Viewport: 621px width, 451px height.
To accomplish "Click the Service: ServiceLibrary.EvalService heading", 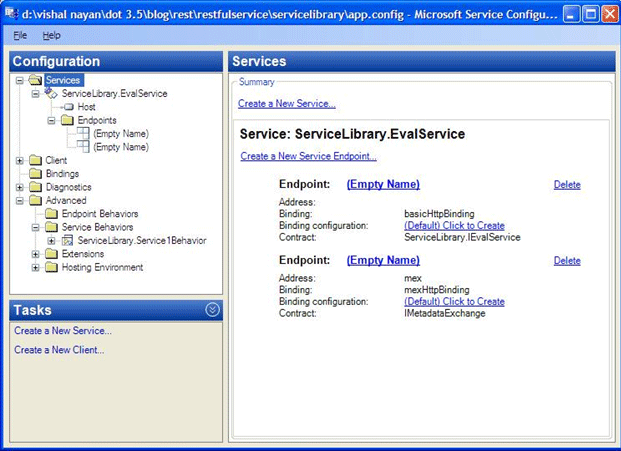I will pos(352,134).
